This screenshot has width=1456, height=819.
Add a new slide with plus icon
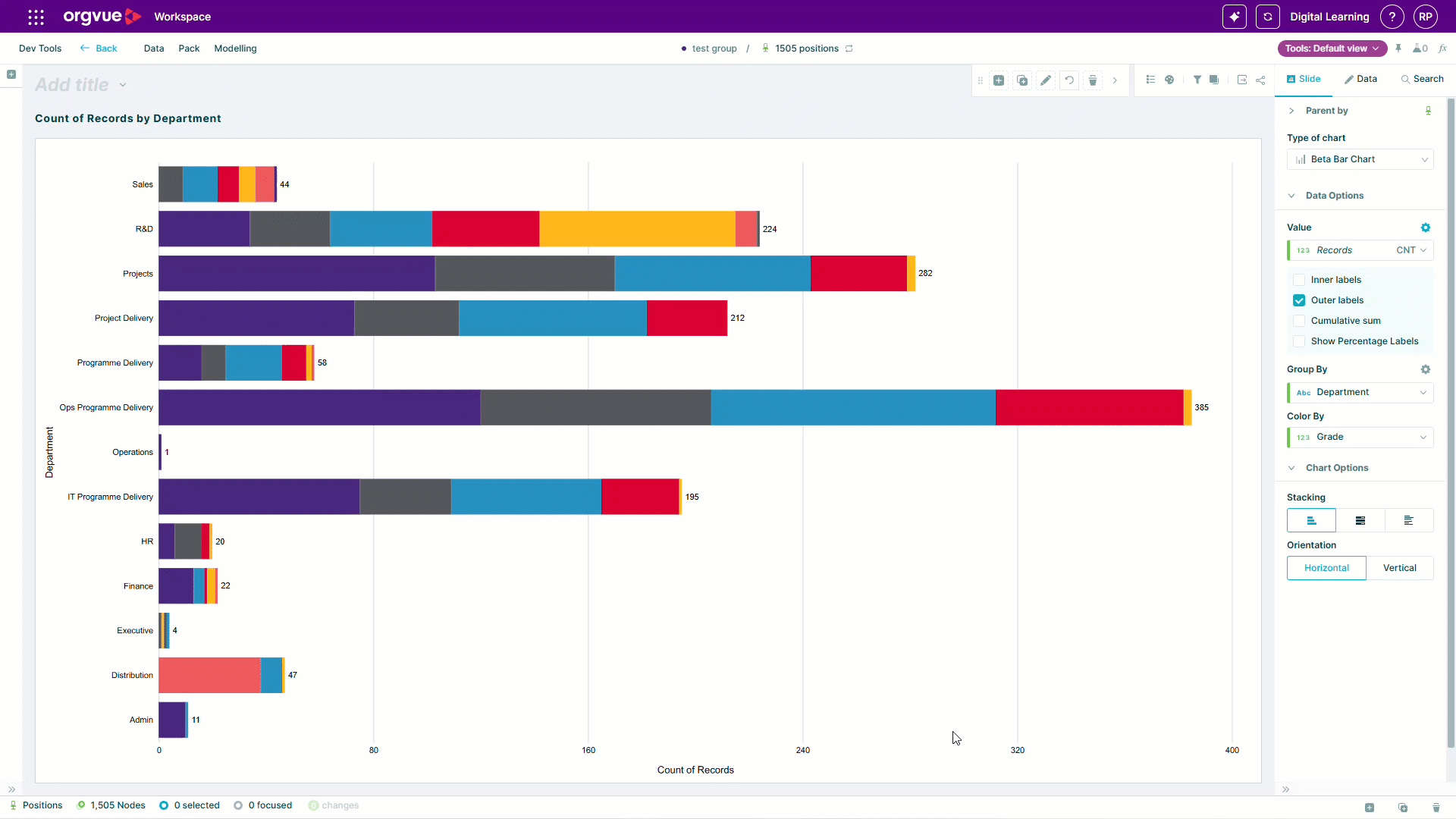(999, 80)
